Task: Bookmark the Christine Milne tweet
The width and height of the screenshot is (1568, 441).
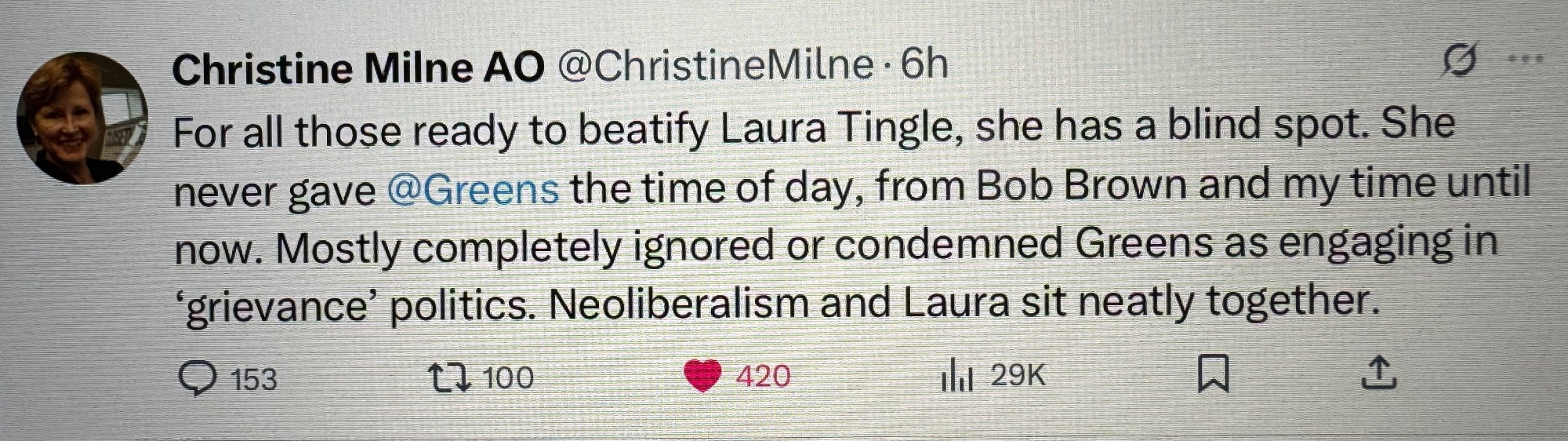Action: click(x=1213, y=374)
